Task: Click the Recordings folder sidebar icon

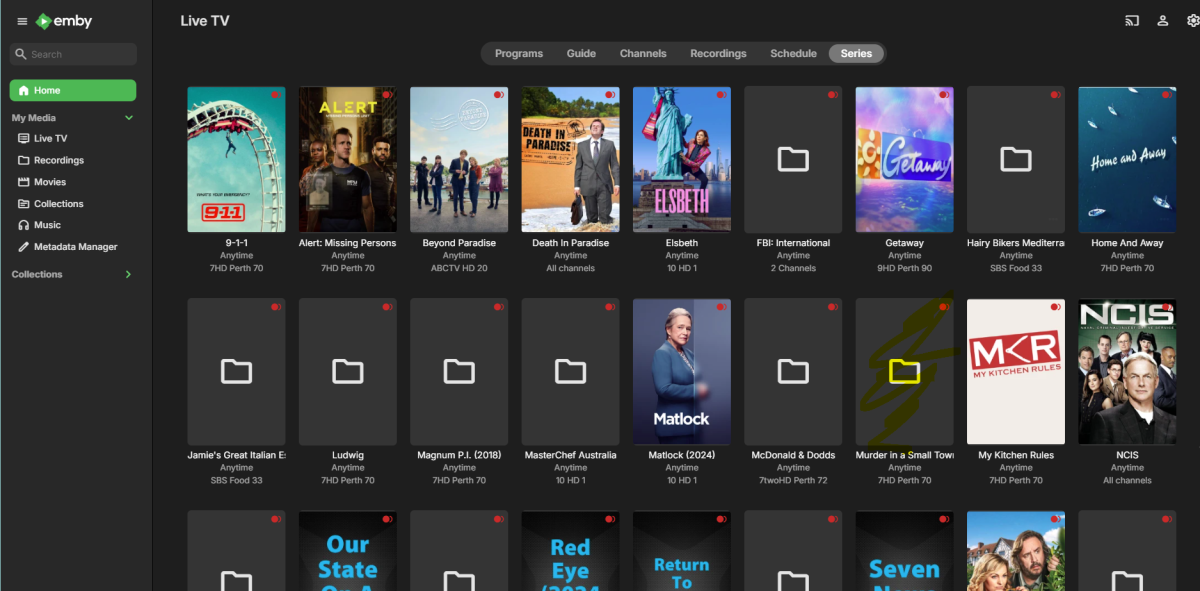Action: (24, 160)
